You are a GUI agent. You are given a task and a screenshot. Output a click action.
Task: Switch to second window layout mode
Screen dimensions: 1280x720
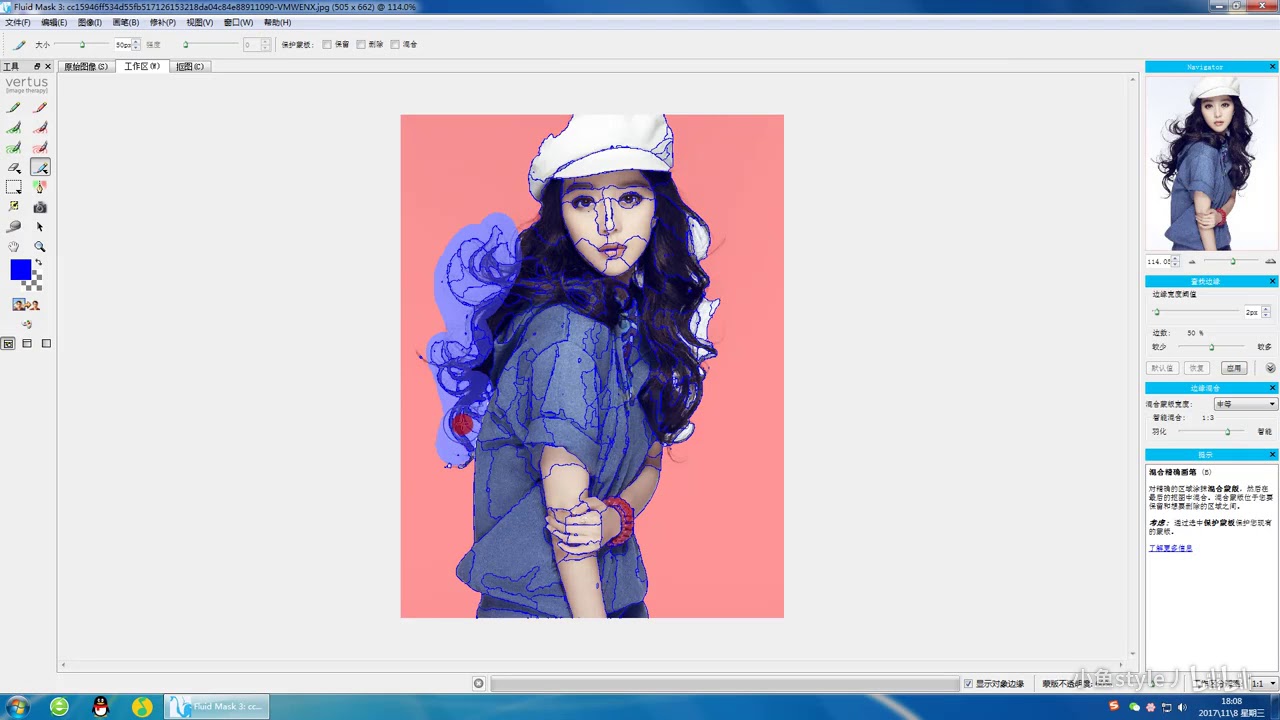coord(27,344)
